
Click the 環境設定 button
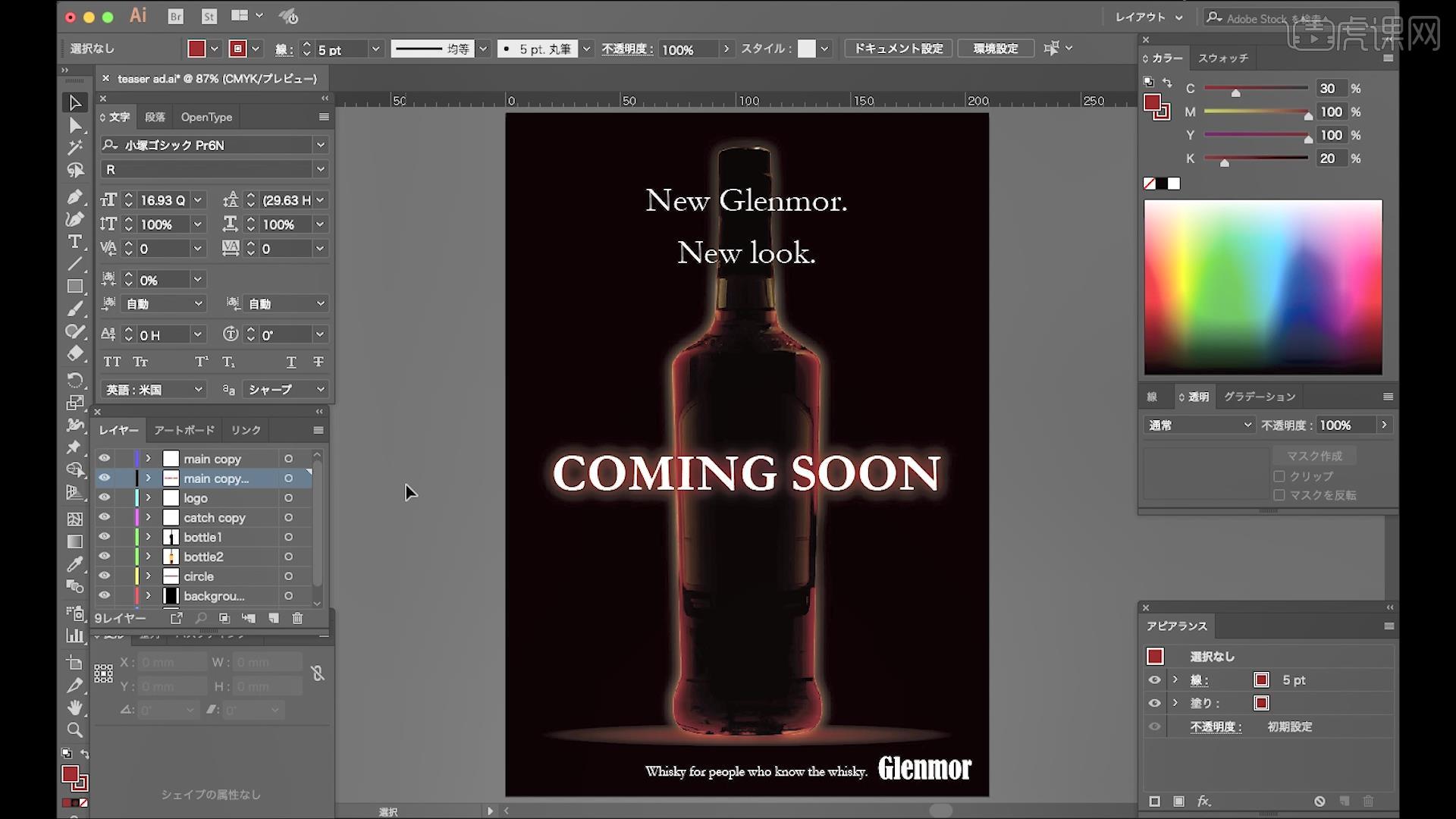pyautogui.click(x=996, y=49)
